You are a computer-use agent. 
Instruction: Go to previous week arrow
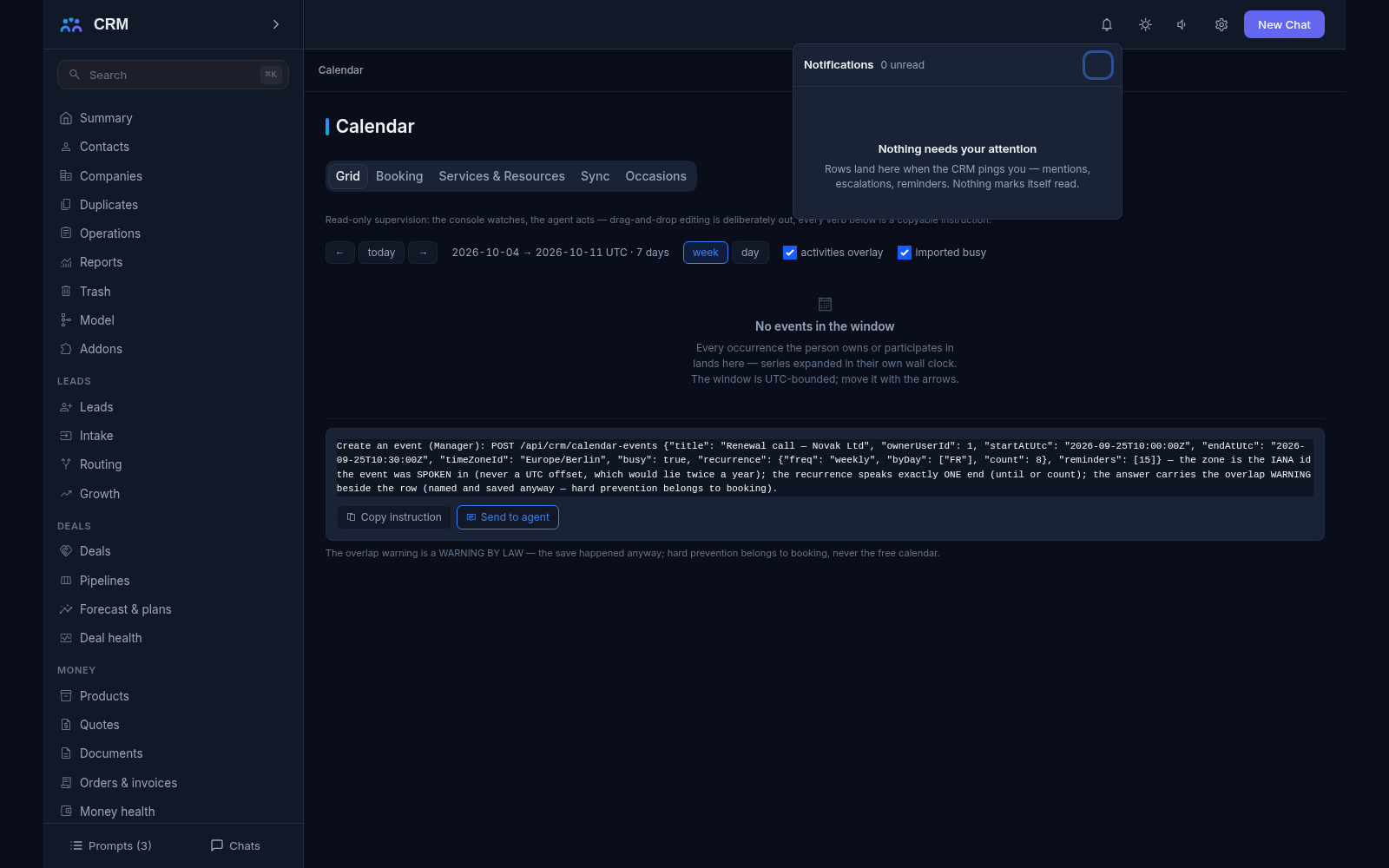(x=340, y=253)
